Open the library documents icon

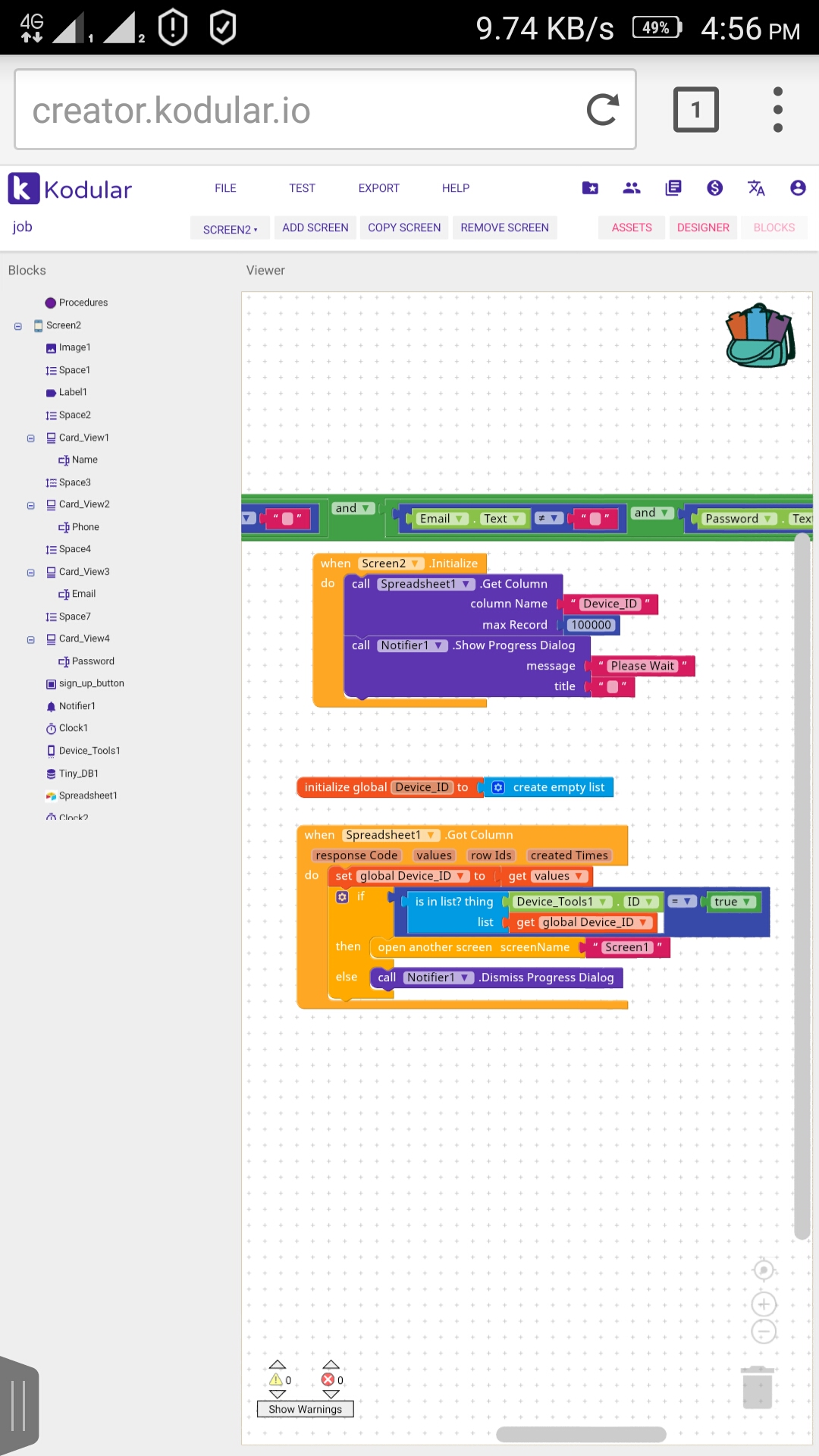[x=673, y=188]
